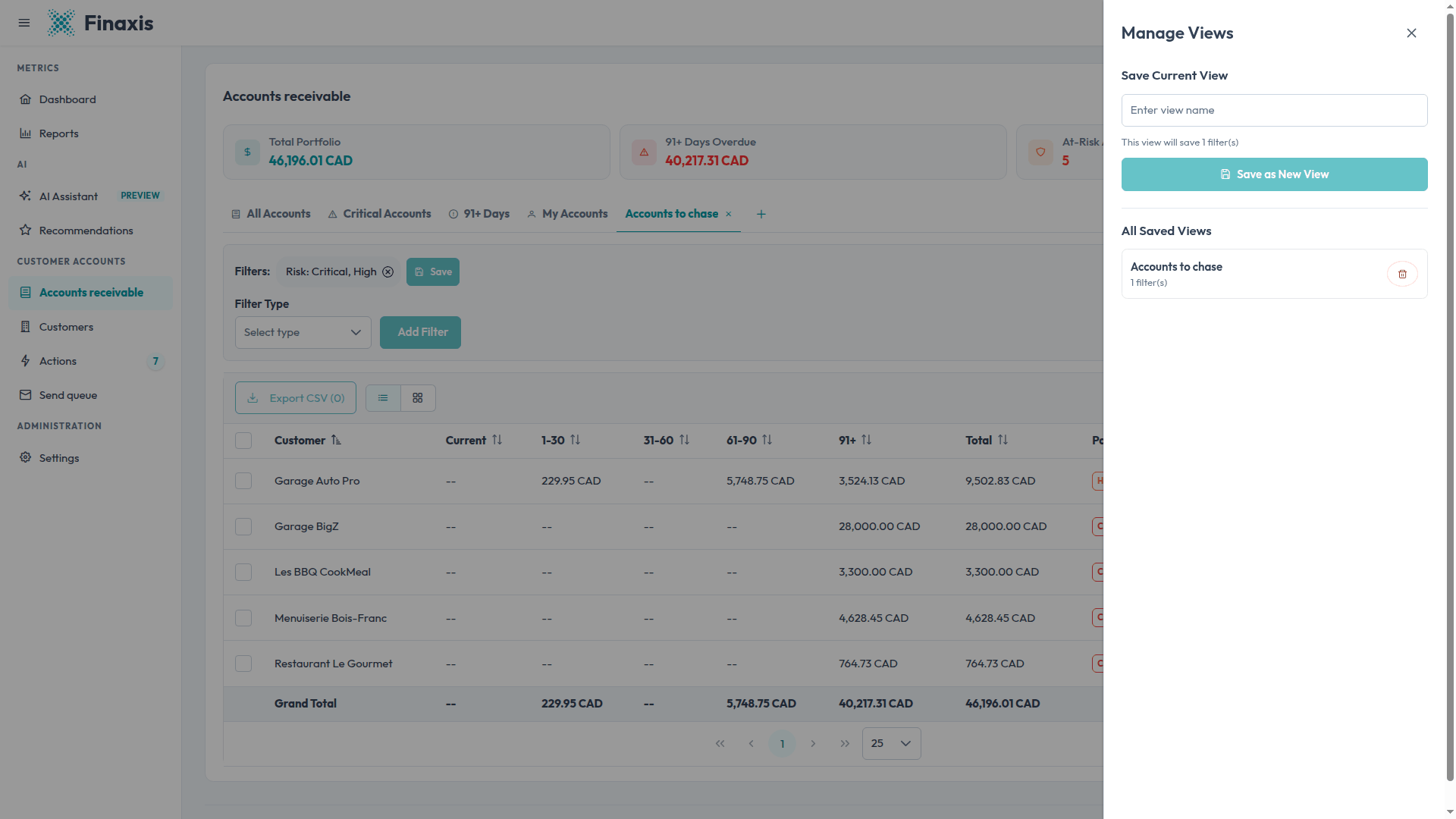Sort by 61-90 column
Image resolution: width=1456 pixels, height=819 pixels.
coord(767,440)
